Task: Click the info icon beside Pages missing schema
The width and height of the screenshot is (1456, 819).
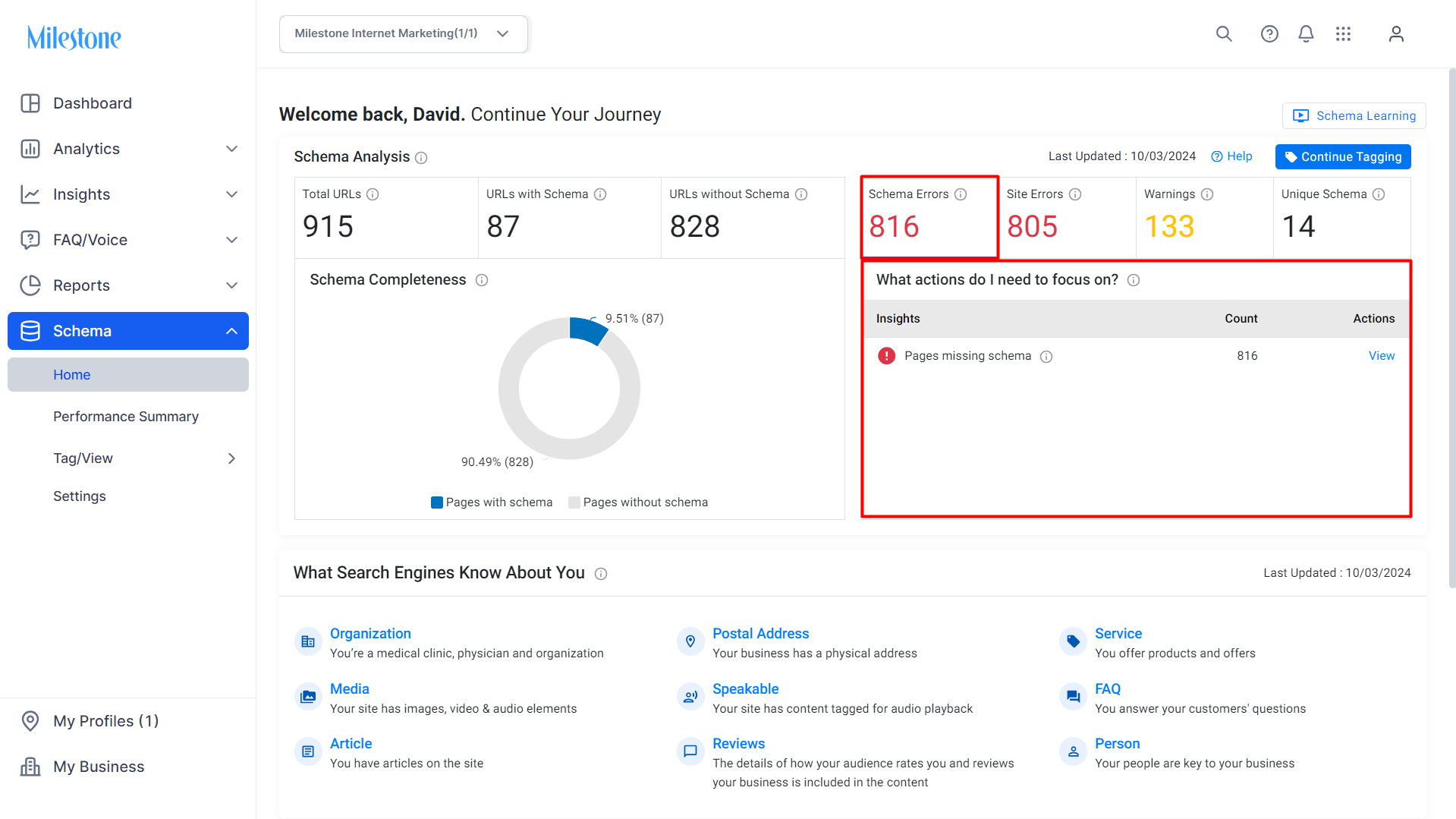Action: (x=1046, y=357)
